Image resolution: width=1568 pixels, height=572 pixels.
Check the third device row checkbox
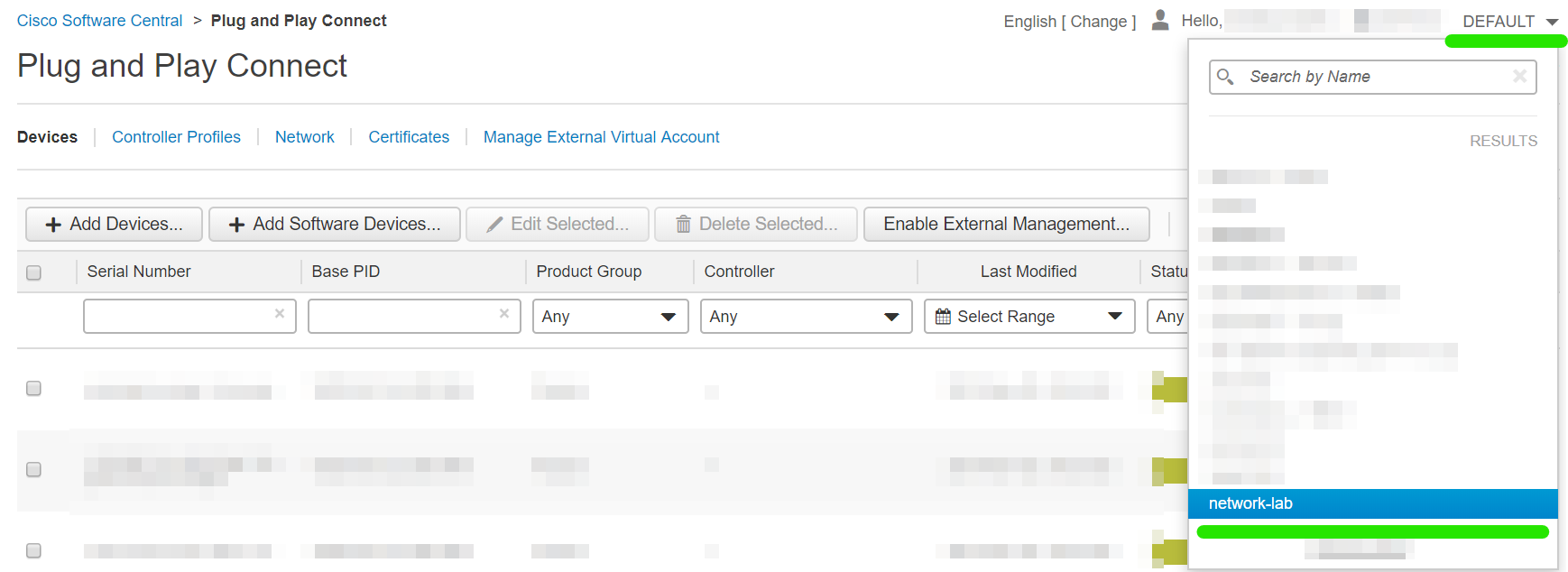click(33, 550)
